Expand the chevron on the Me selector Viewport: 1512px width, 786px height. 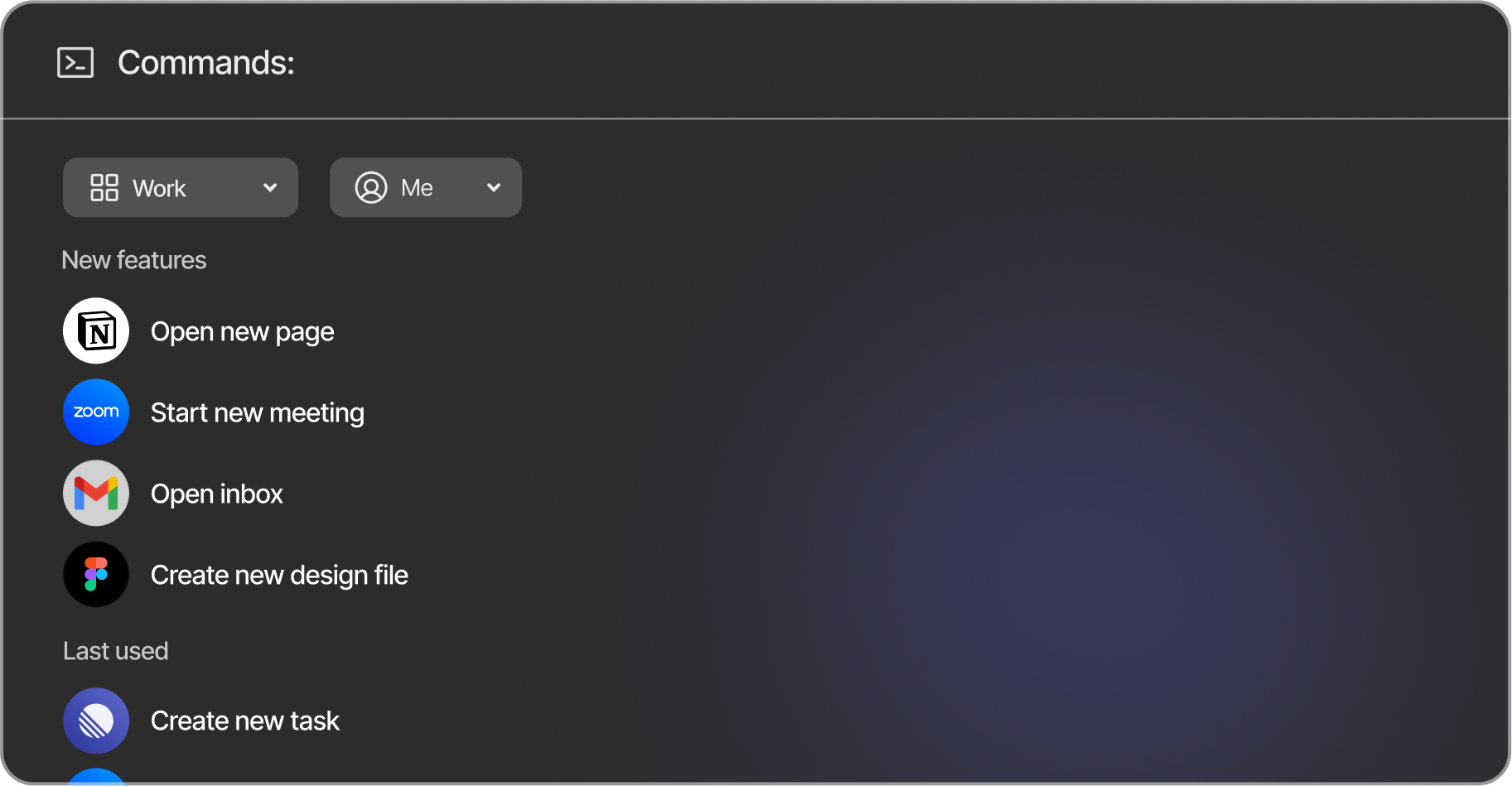point(494,188)
